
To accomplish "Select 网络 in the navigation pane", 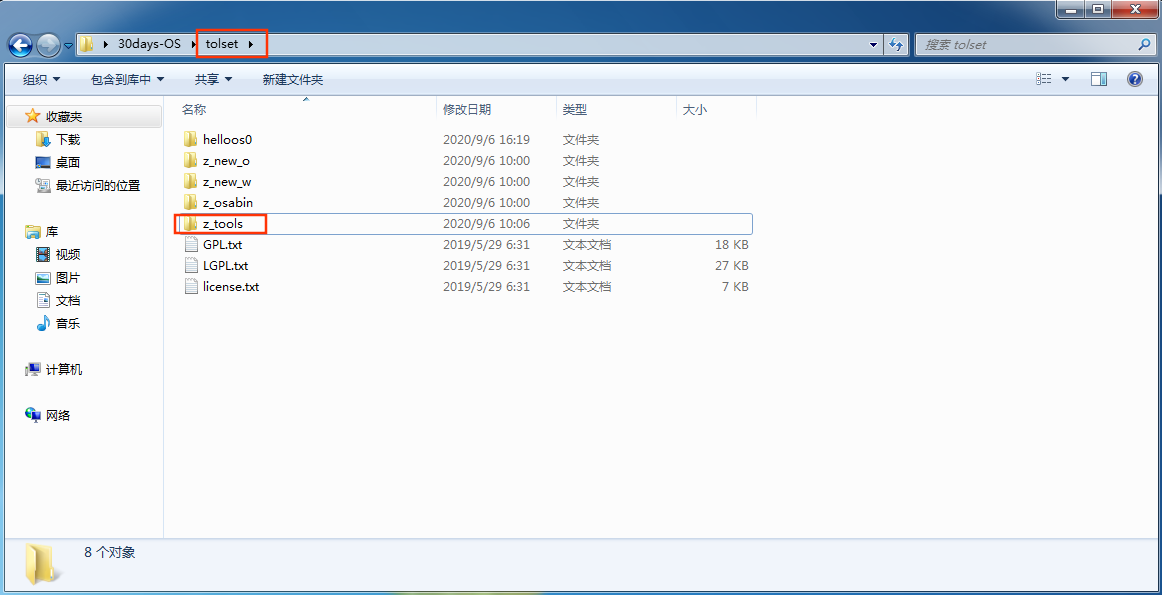I will pos(58,416).
